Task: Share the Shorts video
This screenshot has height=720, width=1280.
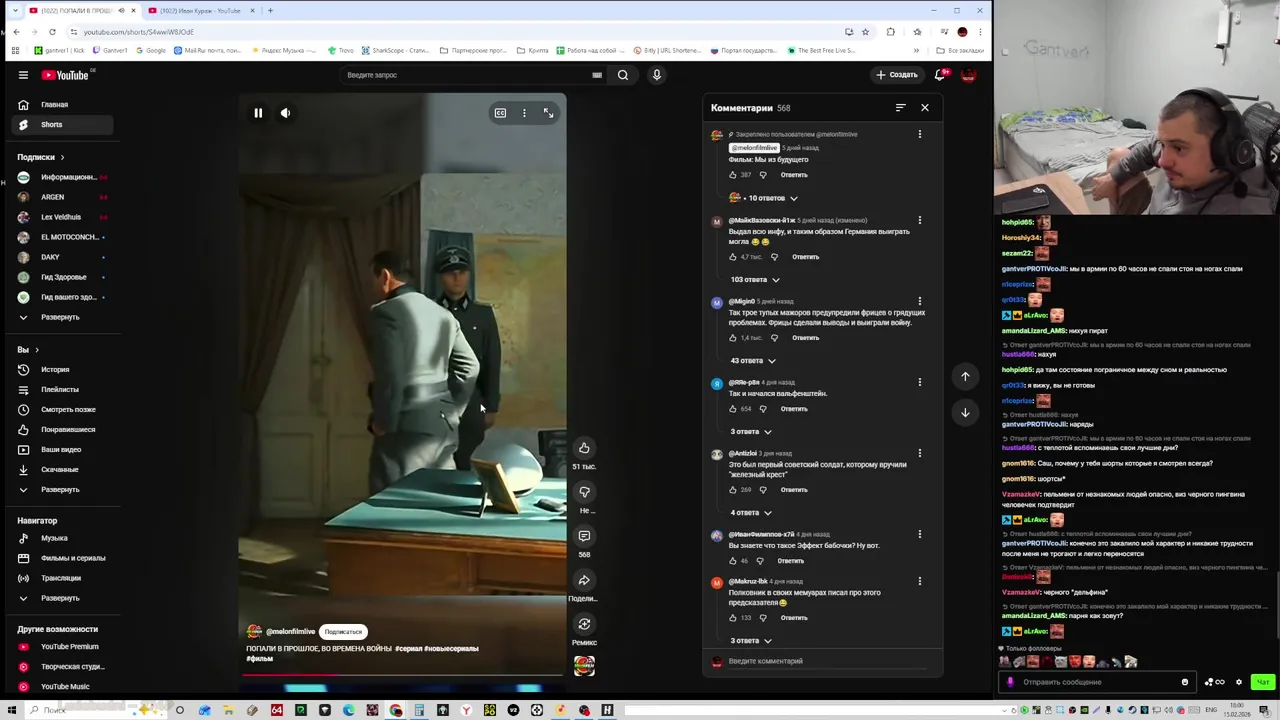Action: pos(584,580)
